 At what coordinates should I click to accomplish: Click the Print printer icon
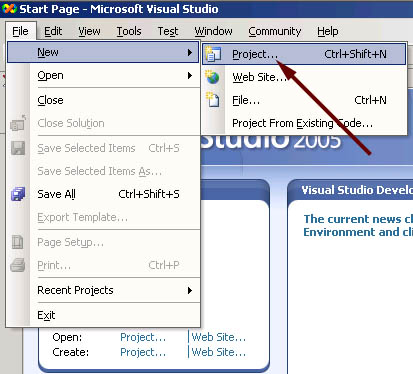click(x=18, y=265)
